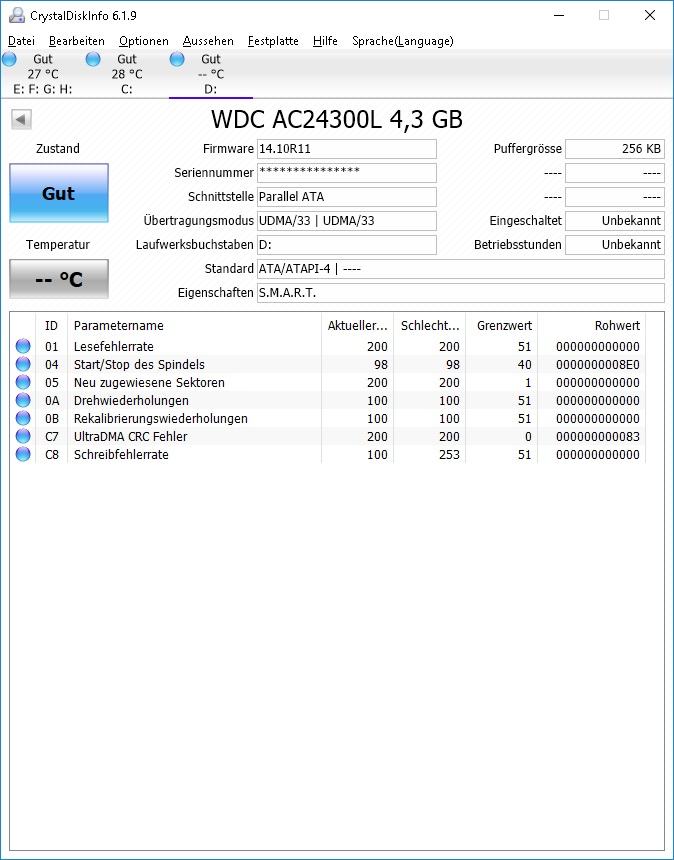This screenshot has height=860, width=674.
Task: Click status orb for Lesefehlerrate row
Action: pyautogui.click(x=23, y=346)
